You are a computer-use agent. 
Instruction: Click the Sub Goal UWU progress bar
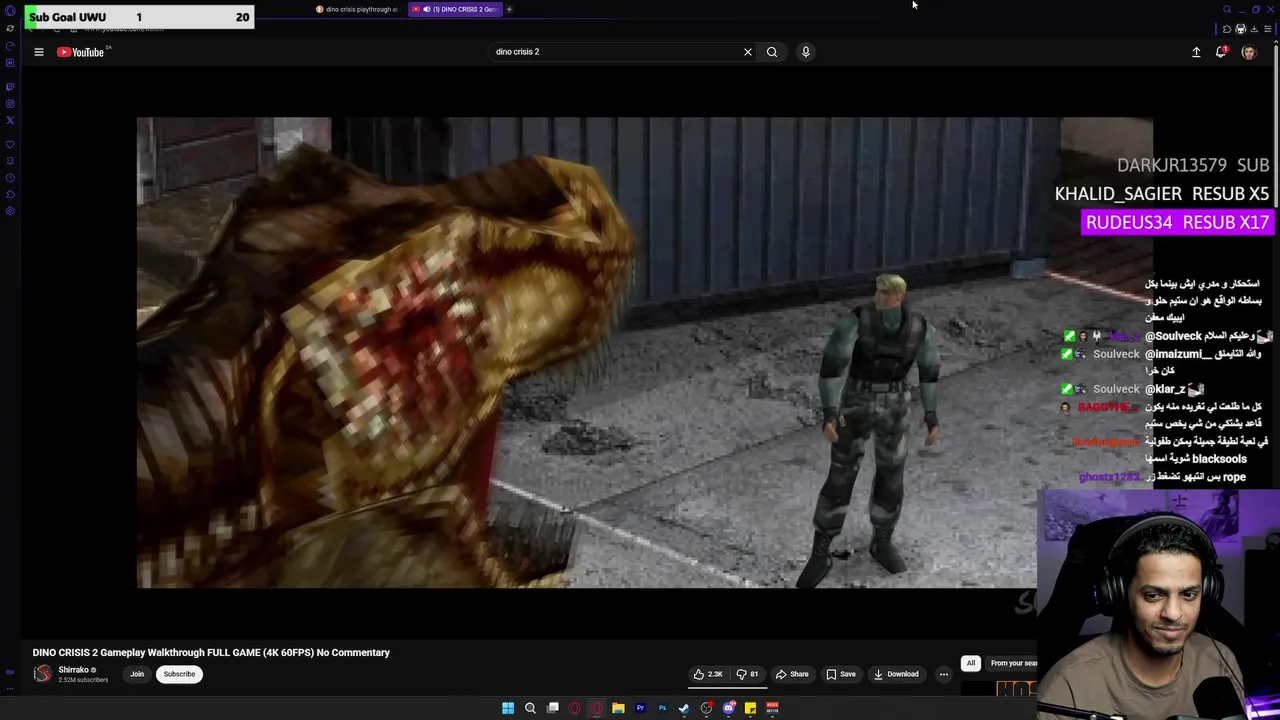(140, 17)
